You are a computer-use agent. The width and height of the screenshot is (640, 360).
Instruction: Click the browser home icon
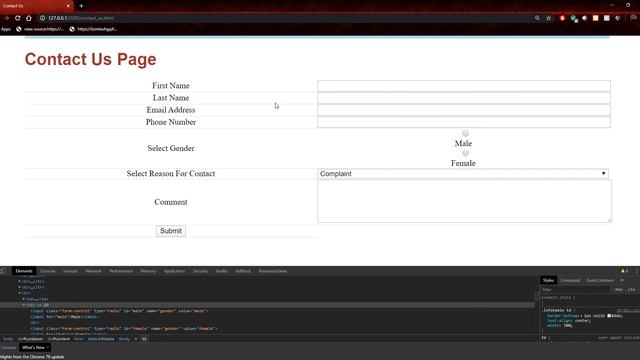point(29,18)
